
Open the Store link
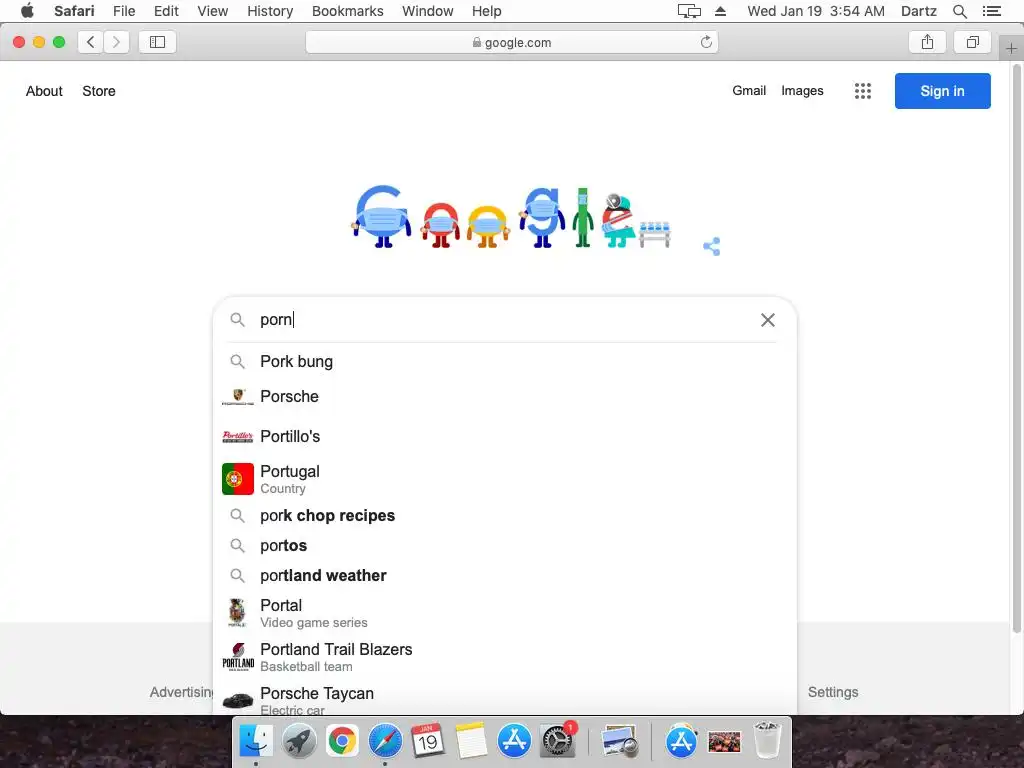99,91
